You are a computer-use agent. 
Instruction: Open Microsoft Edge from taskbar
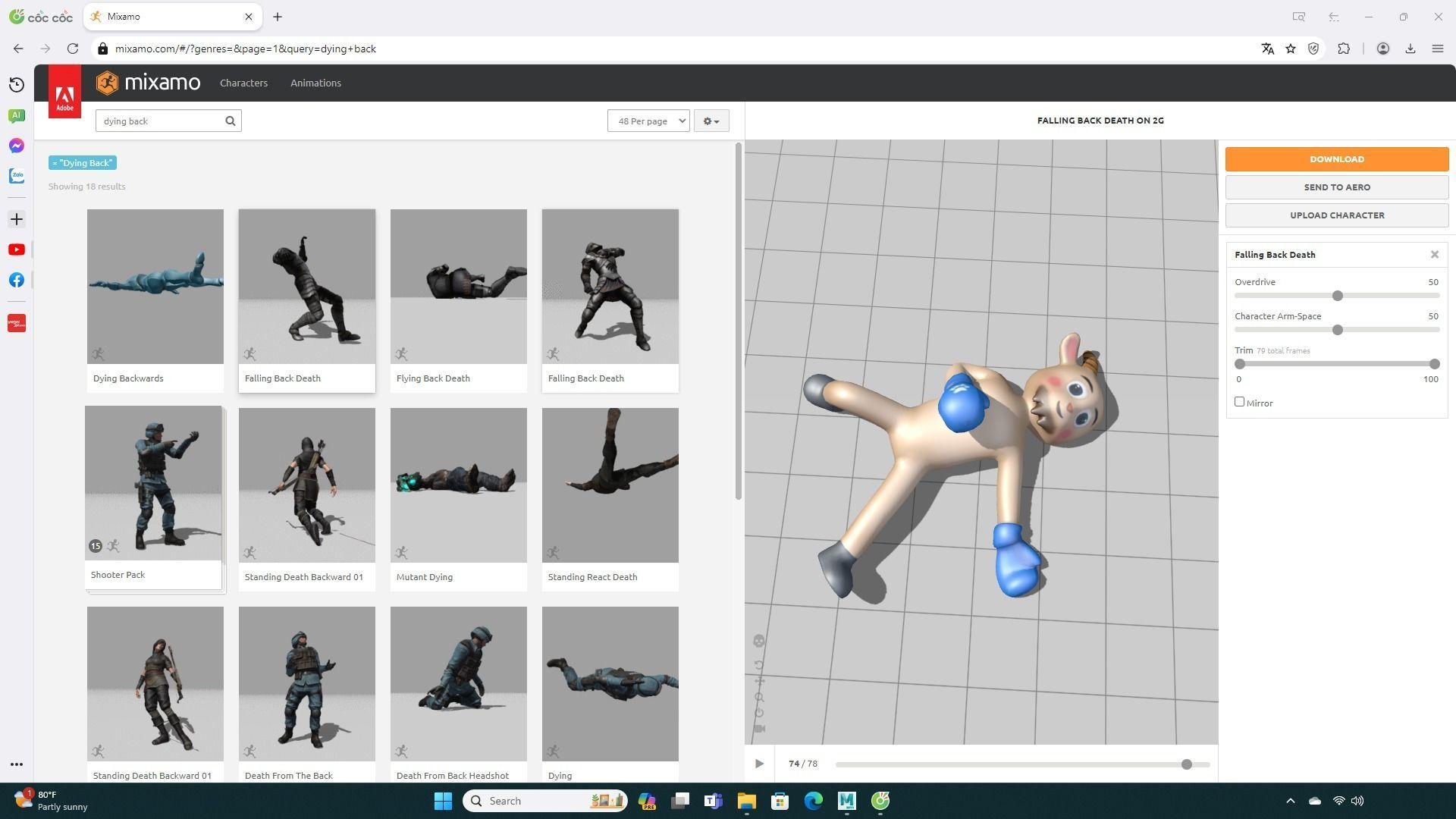pyautogui.click(x=813, y=801)
